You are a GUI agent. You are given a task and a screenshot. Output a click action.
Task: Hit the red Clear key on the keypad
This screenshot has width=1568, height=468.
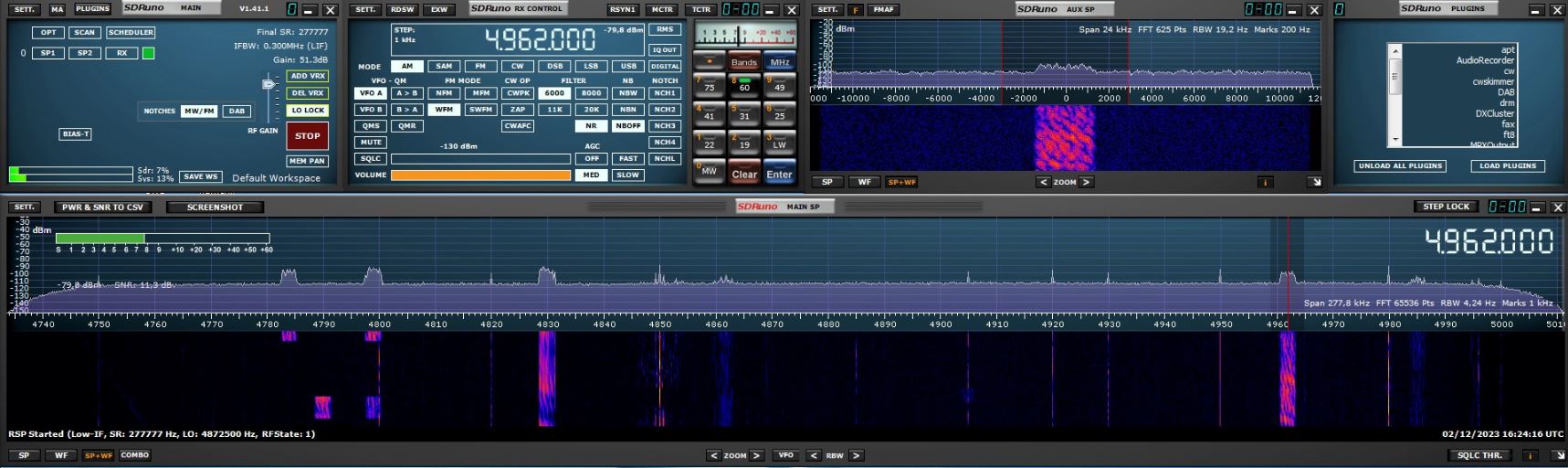pos(744,173)
